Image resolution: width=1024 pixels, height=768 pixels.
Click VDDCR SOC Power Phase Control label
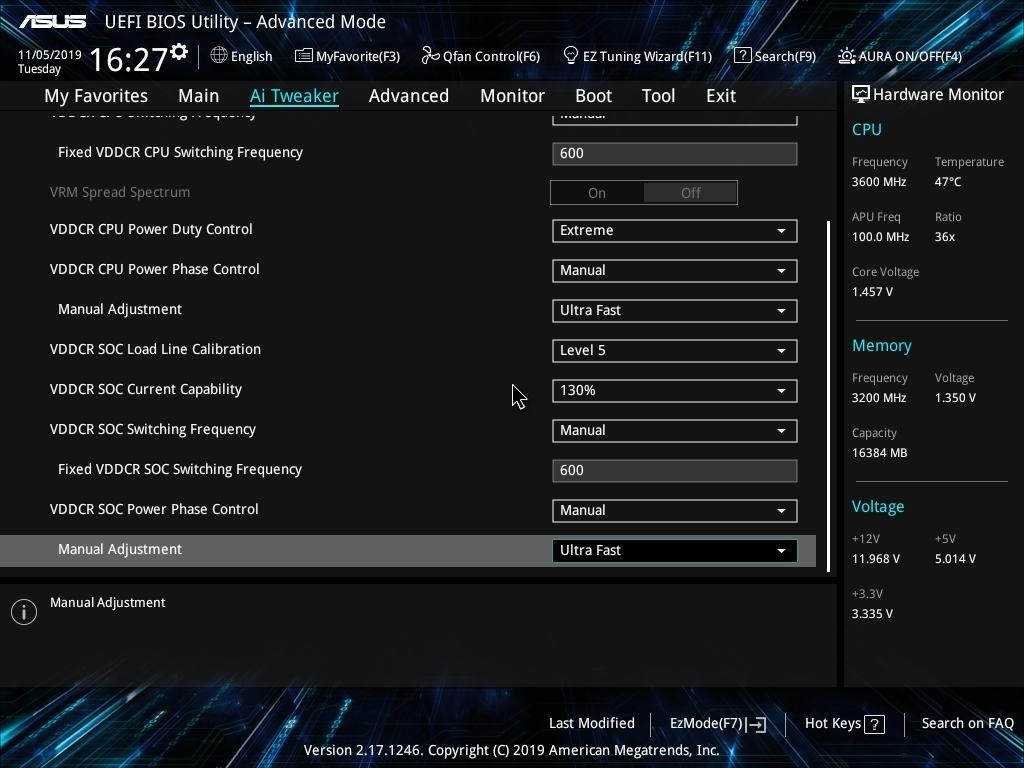click(x=154, y=509)
